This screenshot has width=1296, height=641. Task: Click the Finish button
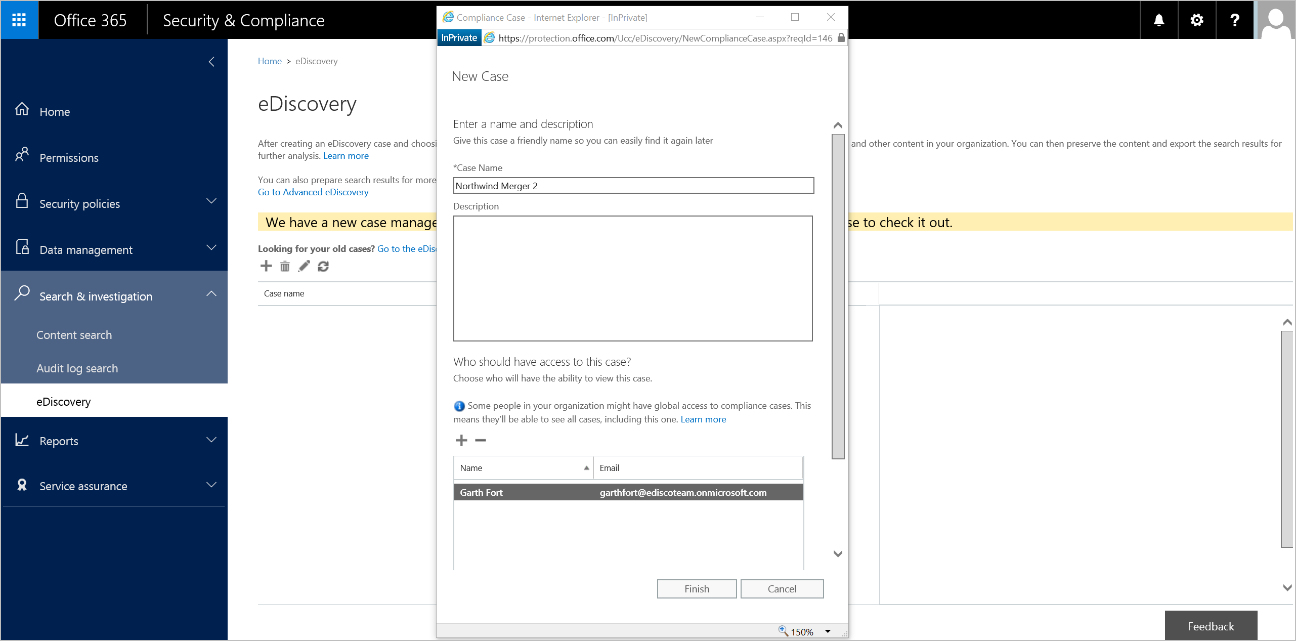(x=696, y=588)
